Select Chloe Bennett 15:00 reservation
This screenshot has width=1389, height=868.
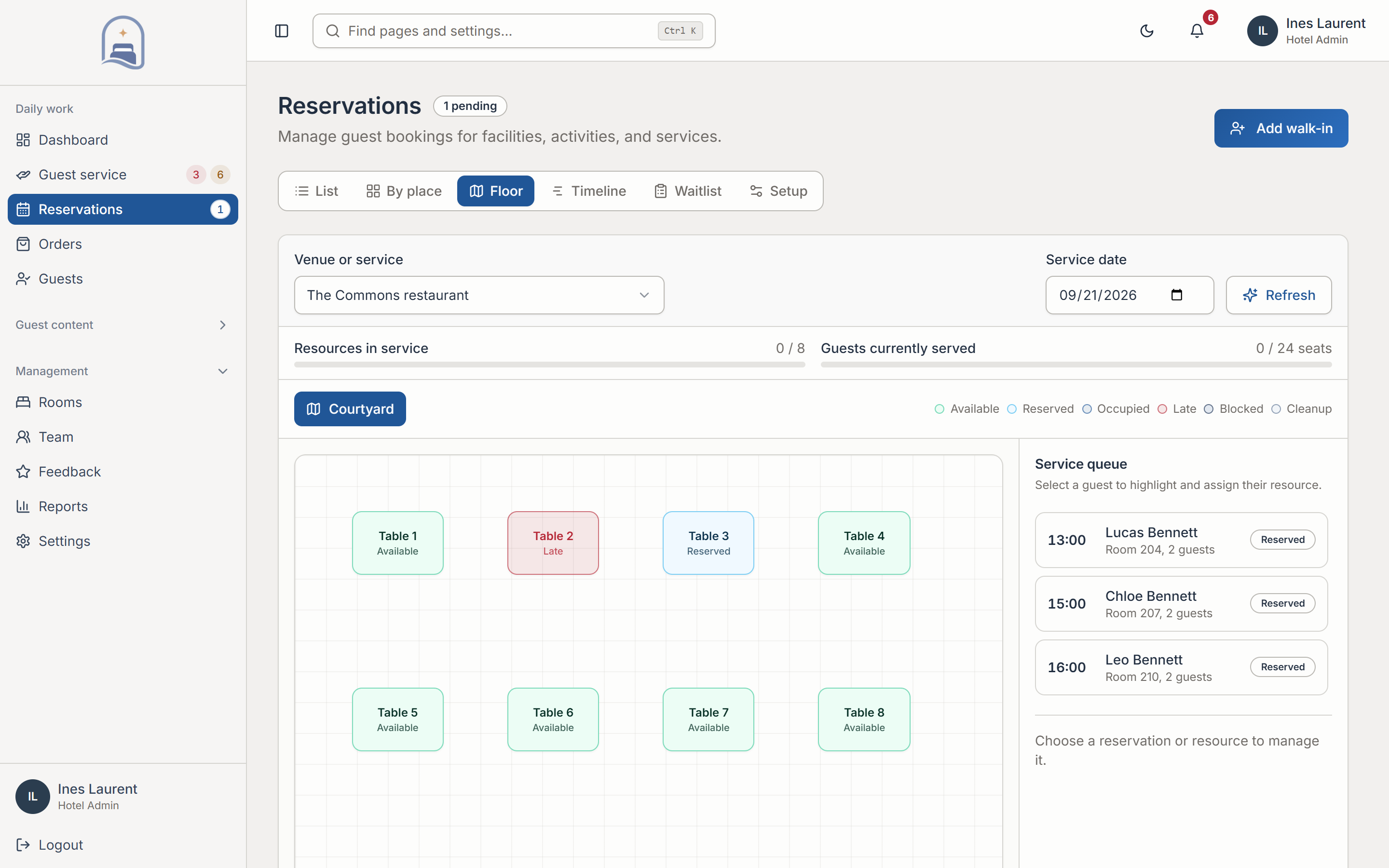tap(1181, 604)
